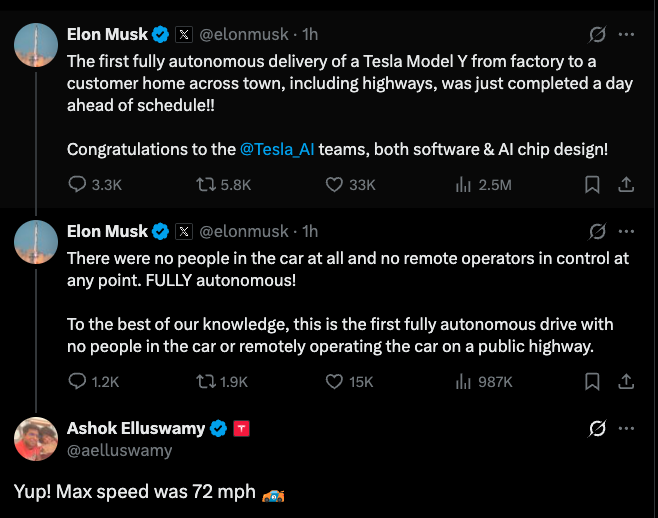Like the first tweet with 33K likes
Screen dimensions: 658x518
[x=336, y=184]
